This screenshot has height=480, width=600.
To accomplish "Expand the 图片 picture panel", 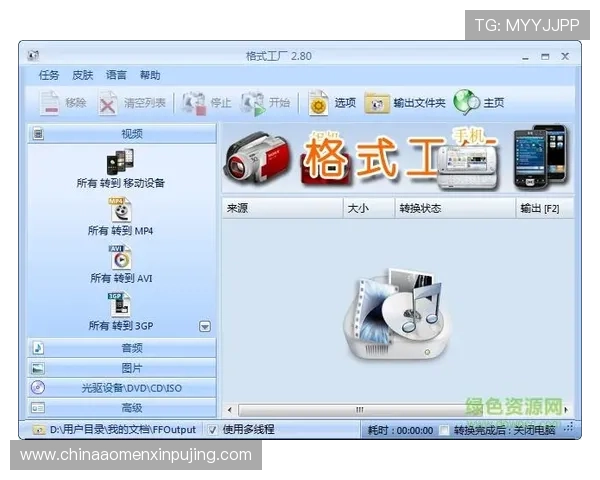I will pyautogui.click(x=122, y=368).
